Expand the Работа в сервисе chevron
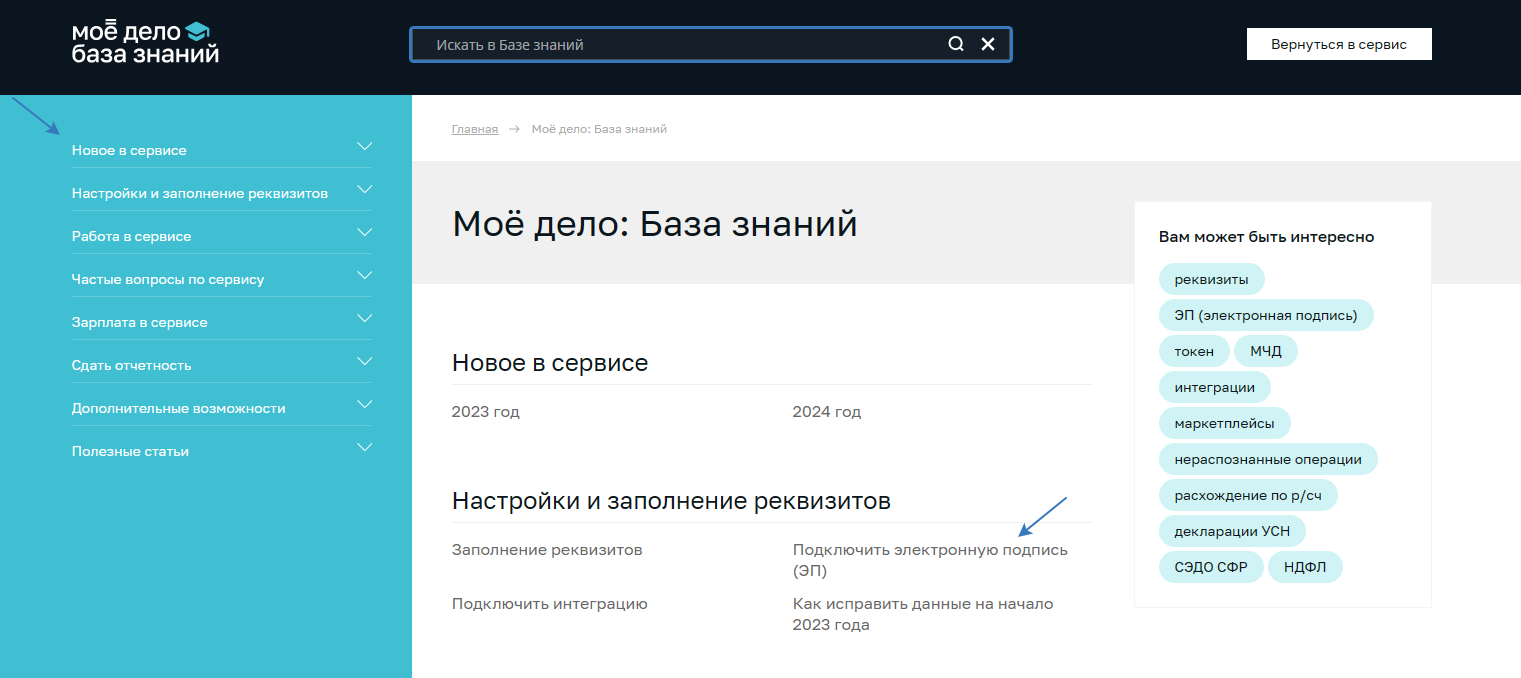Viewport: 1521px width, 678px height. [364, 232]
